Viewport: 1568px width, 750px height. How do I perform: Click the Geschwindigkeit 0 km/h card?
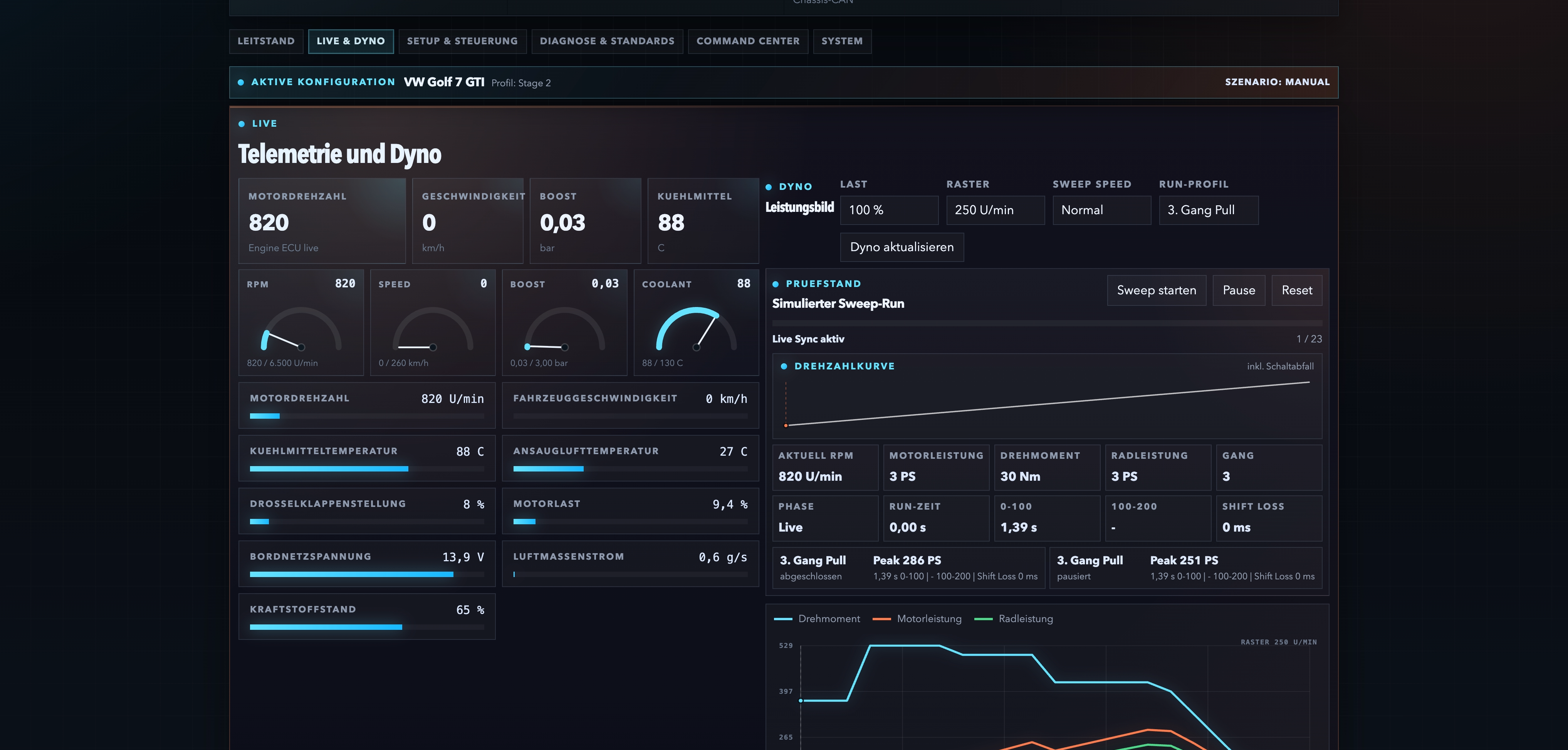coord(467,221)
